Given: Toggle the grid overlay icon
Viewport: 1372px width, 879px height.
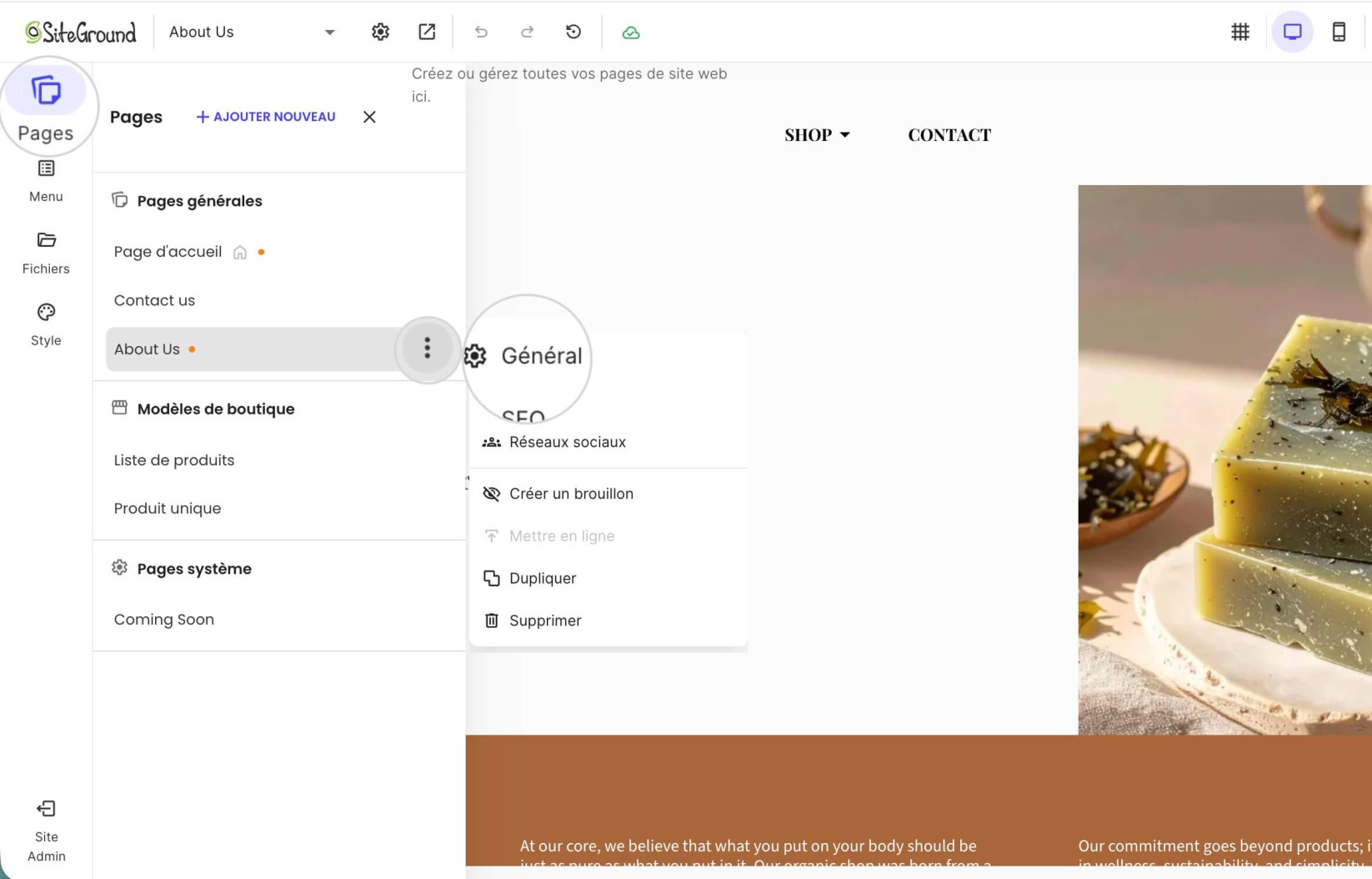Looking at the screenshot, I should (1240, 32).
